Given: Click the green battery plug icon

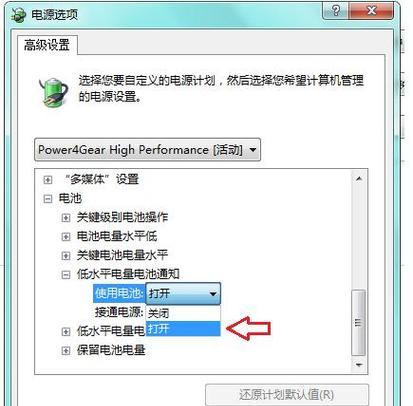Looking at the screenshot, I should (53, 92).
